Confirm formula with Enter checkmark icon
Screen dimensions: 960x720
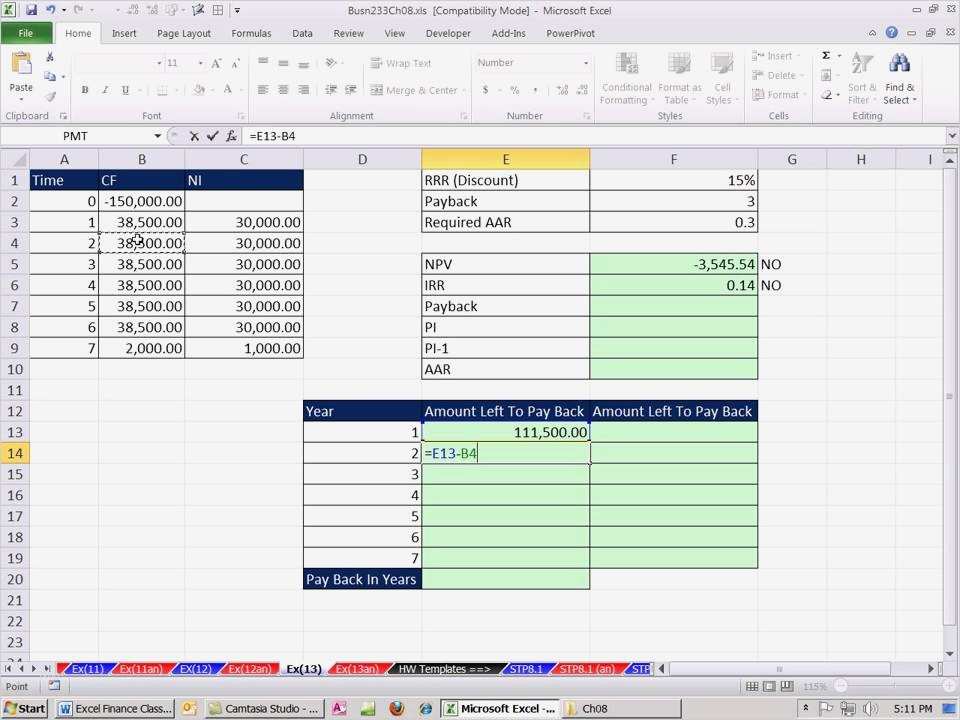coord(212,136)
